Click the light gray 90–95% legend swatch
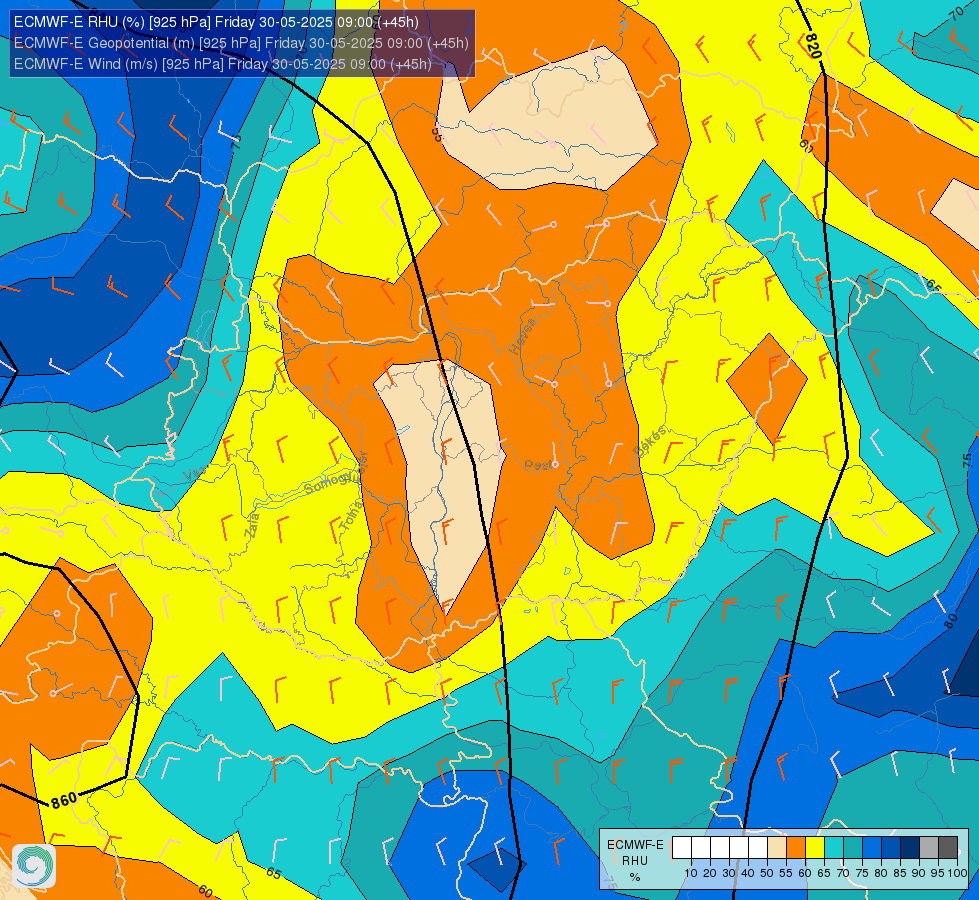This screenshot has height=900, width=979. (929, 848)
